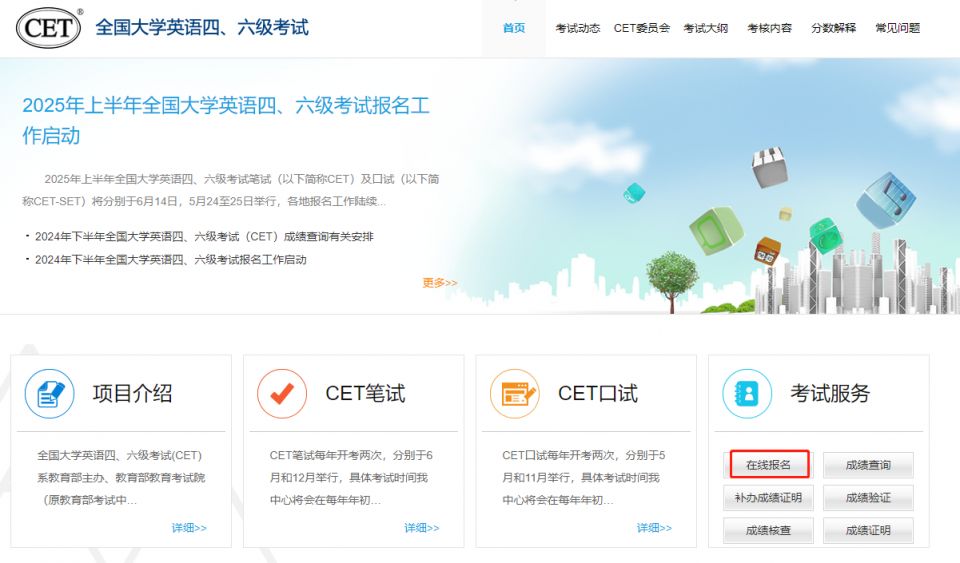Open the 成绩验证 service button
The width and height of the screenshot is (960, 563).
867,497
